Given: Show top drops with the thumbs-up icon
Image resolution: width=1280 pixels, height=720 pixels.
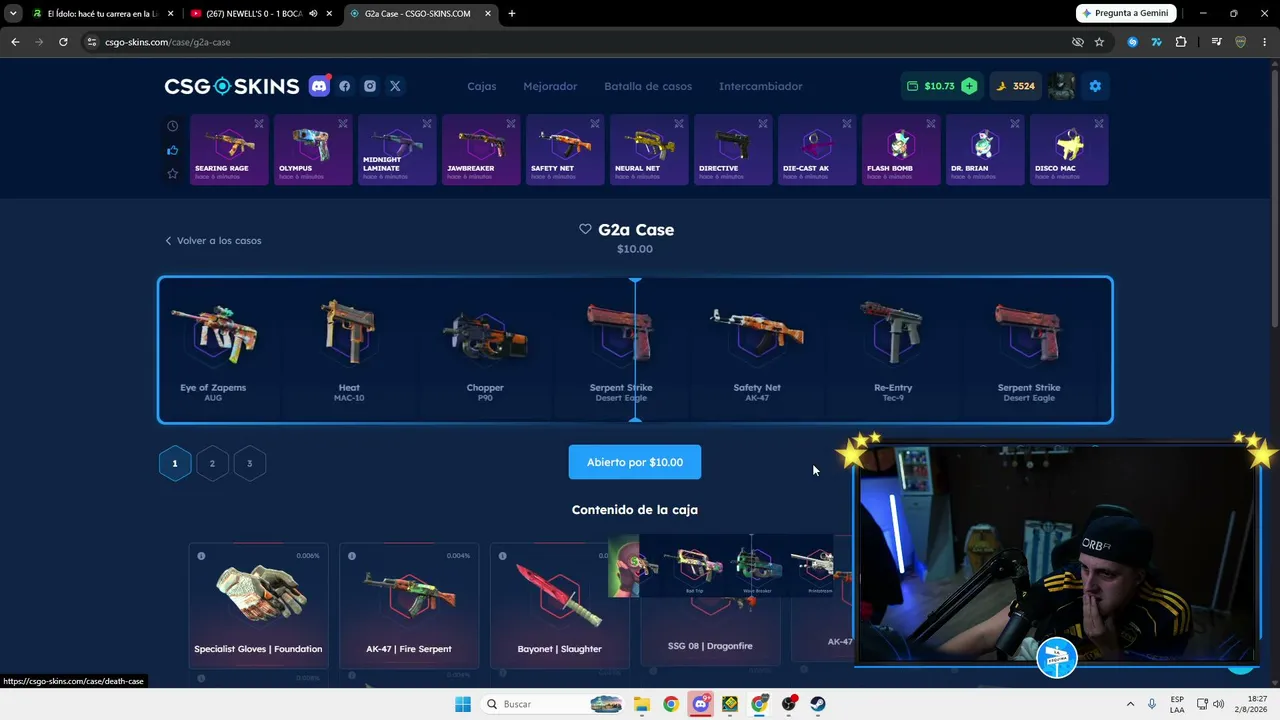Looking at the screenshot, I should tap(173, 150).
